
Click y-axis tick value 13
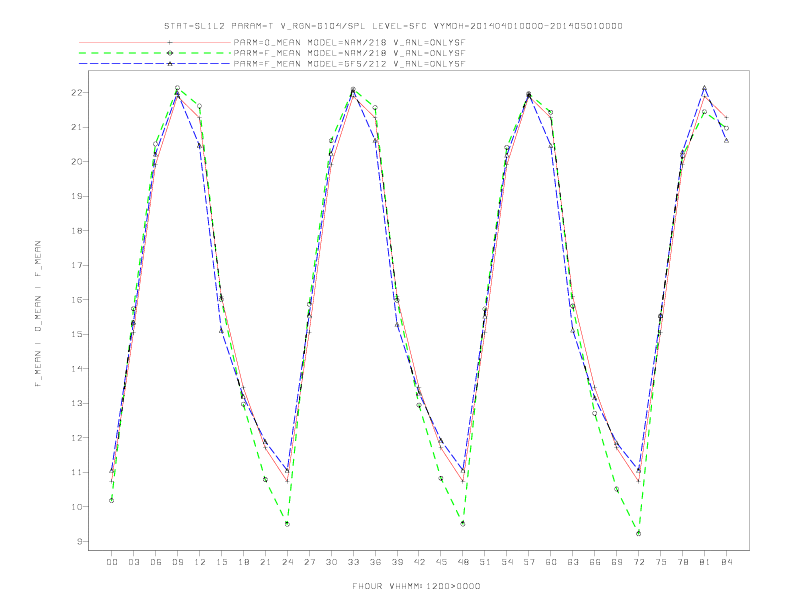click(77, 403)
